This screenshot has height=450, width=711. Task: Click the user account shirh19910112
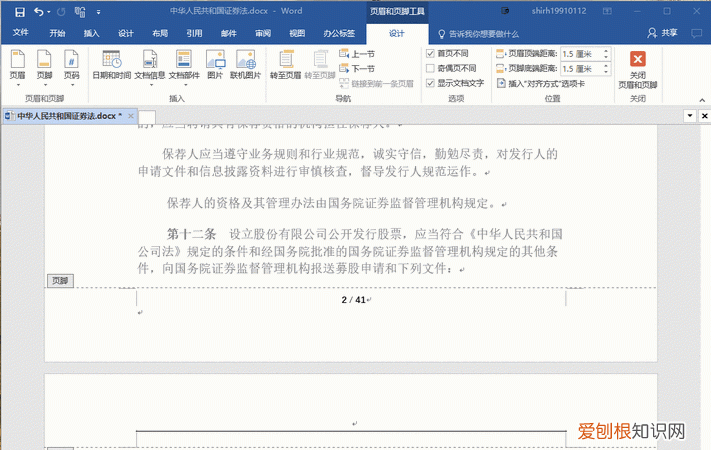(559, 11)
